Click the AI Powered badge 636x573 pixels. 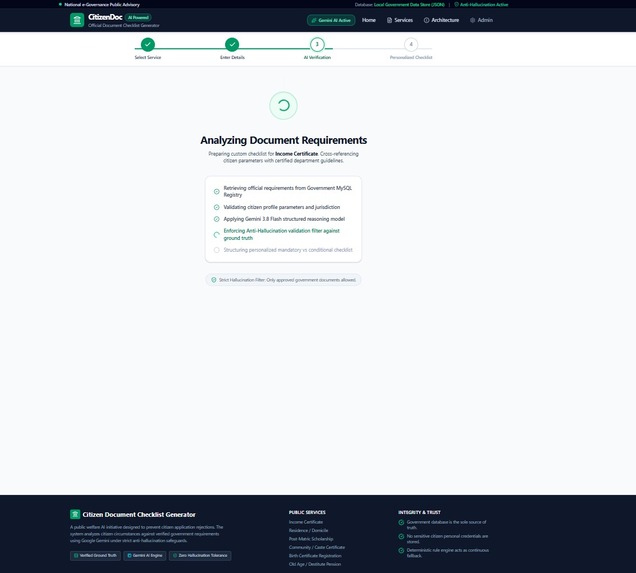pos(138,17)
